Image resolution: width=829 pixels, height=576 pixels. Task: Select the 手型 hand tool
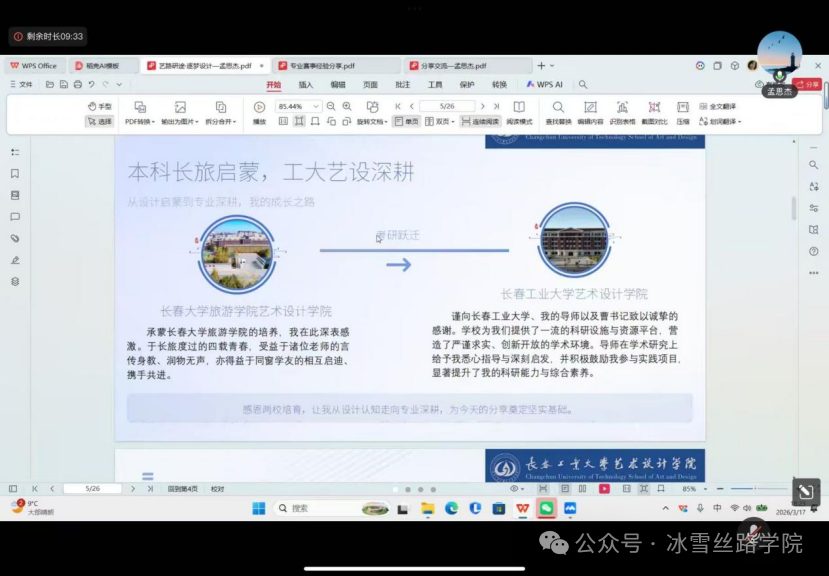point(99,106)
